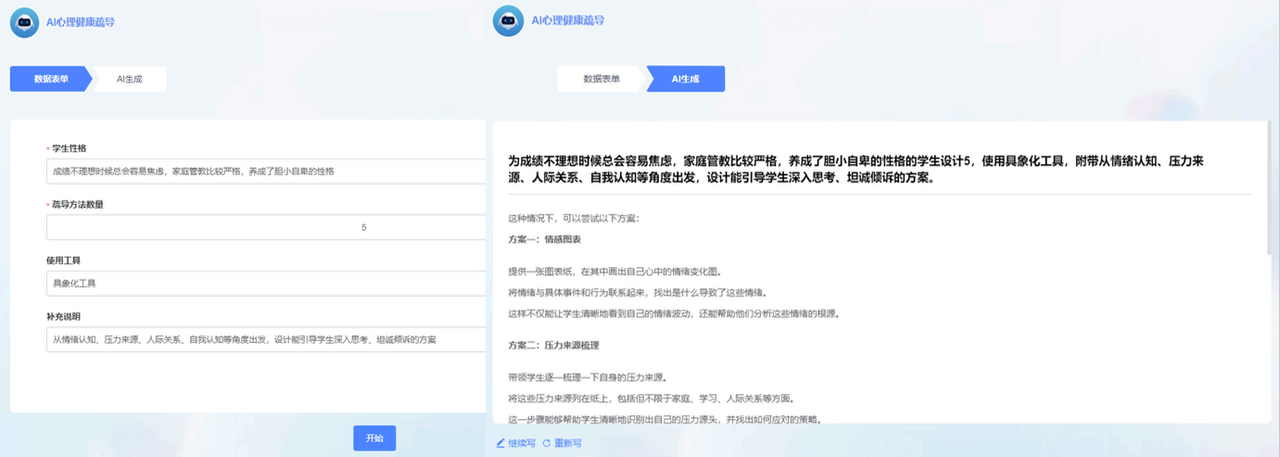The width and height of the screenshot is (1280, 457).
Task: Click the 继续写 link text
Action: (x=522, y=442)
